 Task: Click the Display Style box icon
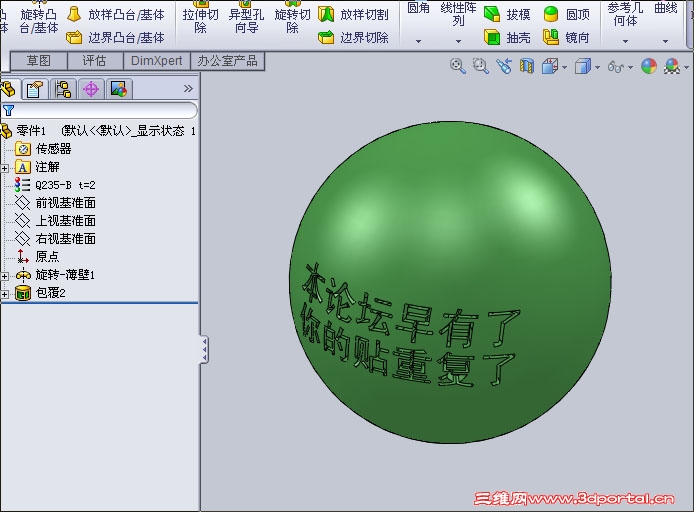coord(583,66)
